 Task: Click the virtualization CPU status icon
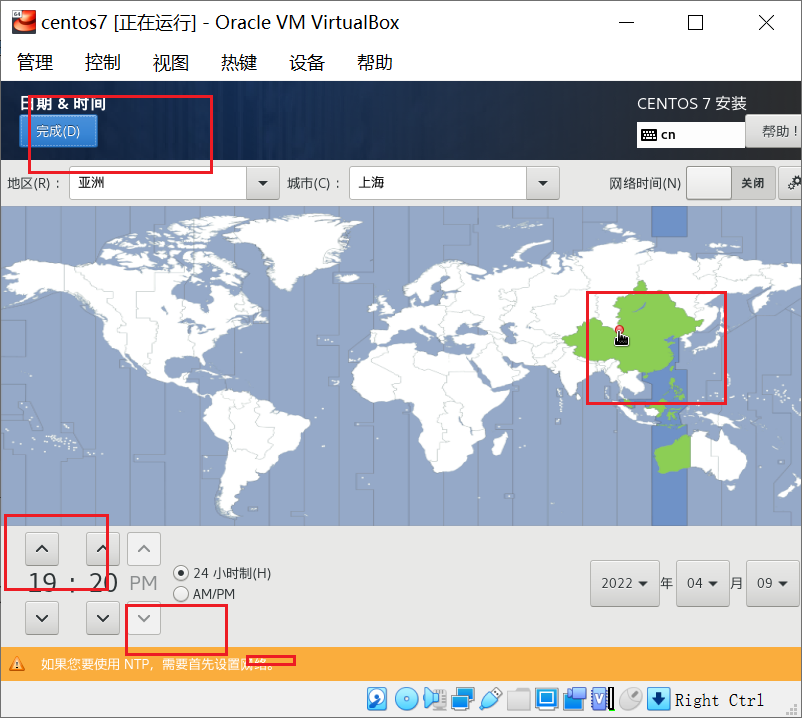coord(602,699)
